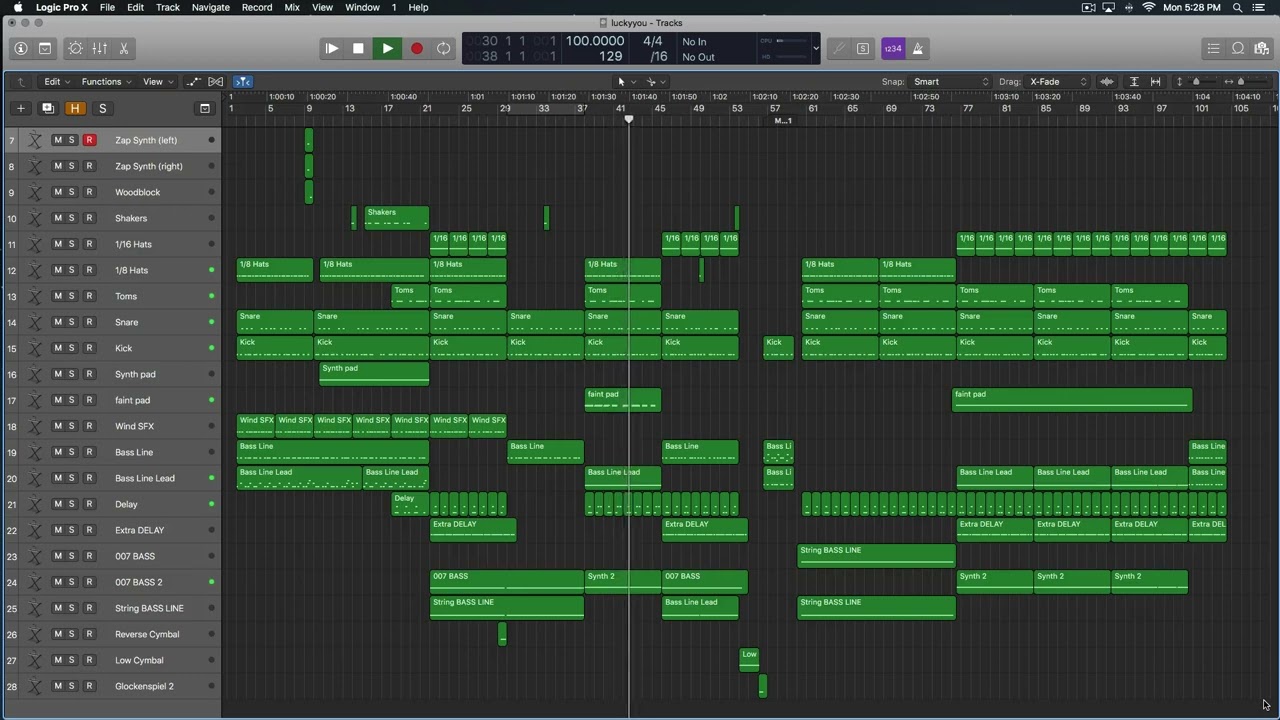Open the Snap Smart dropdown
1280x720 pixels.
point(950,81)
